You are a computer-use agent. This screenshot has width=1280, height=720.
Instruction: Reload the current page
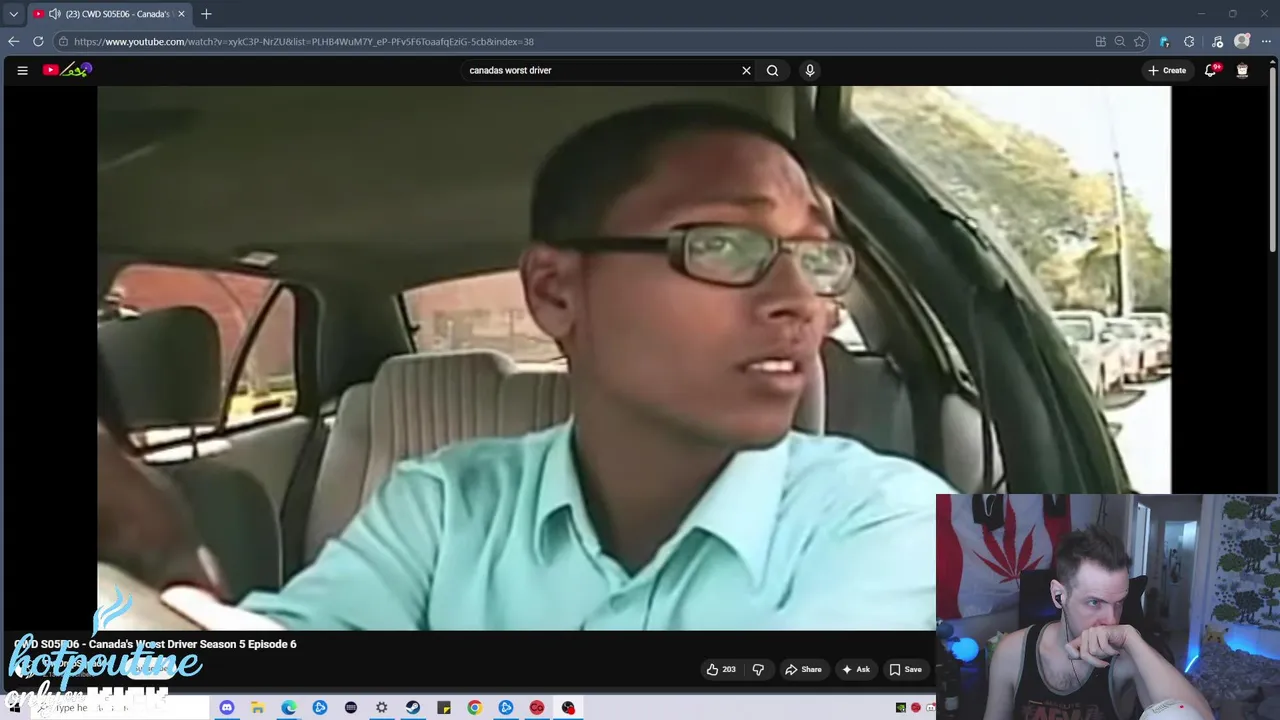coord(38,41)
